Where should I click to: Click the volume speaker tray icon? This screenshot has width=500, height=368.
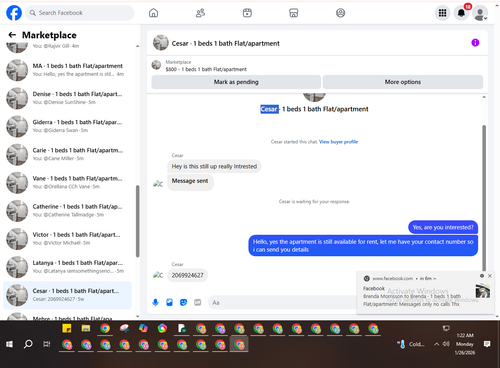click(x=446, y=344)
